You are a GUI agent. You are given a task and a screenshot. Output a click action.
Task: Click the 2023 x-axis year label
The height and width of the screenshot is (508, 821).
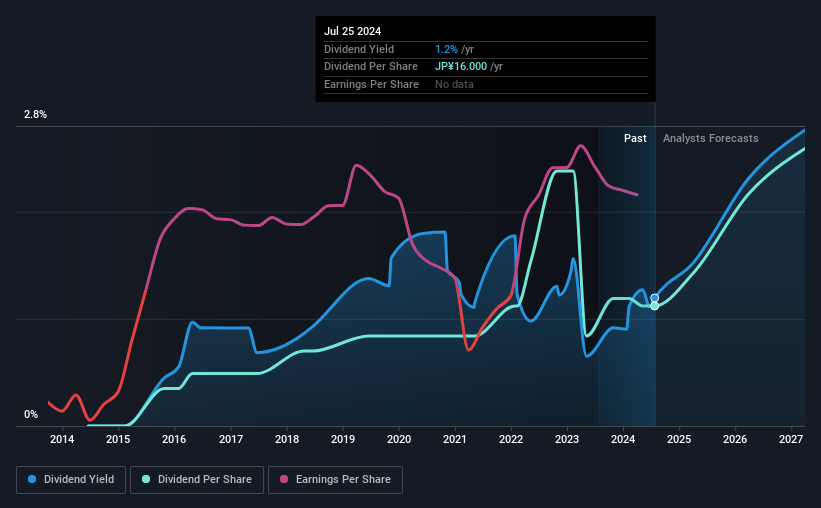coord(567,439)
